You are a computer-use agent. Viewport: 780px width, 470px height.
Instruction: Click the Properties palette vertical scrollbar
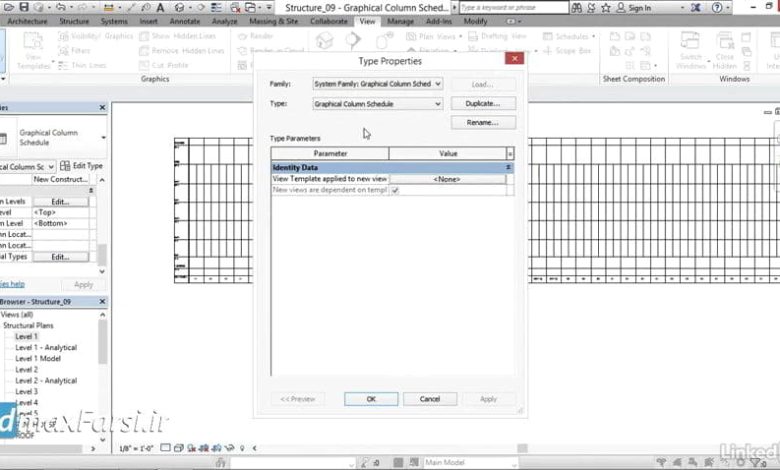tap(101, 255)
